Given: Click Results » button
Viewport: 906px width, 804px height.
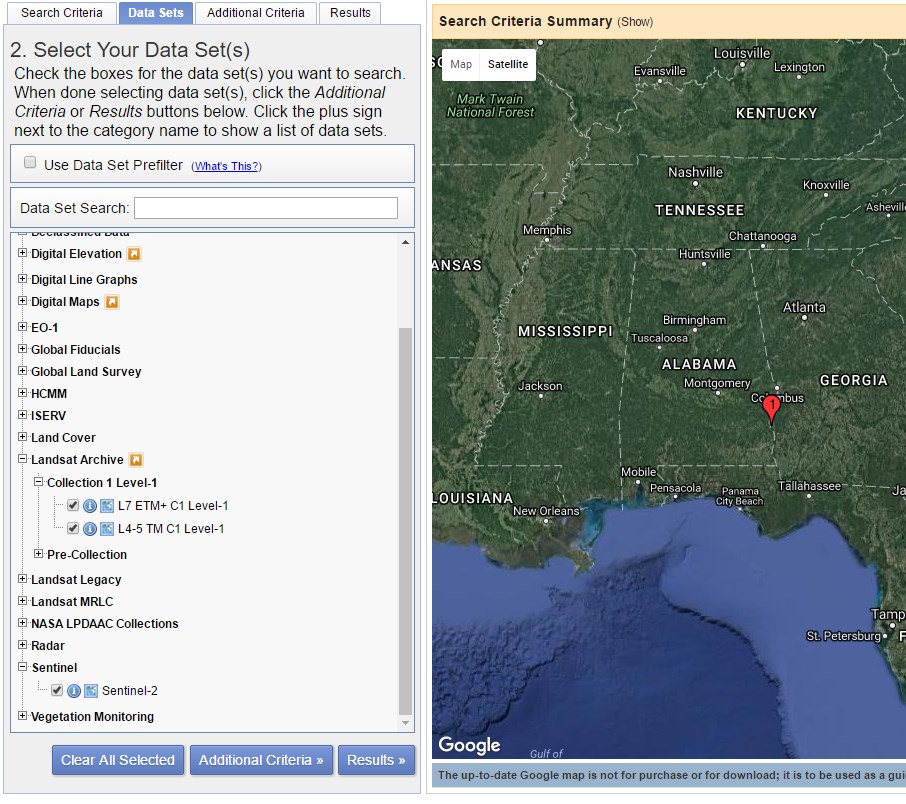Looking at the screenshot, I should tap(376, 760).
